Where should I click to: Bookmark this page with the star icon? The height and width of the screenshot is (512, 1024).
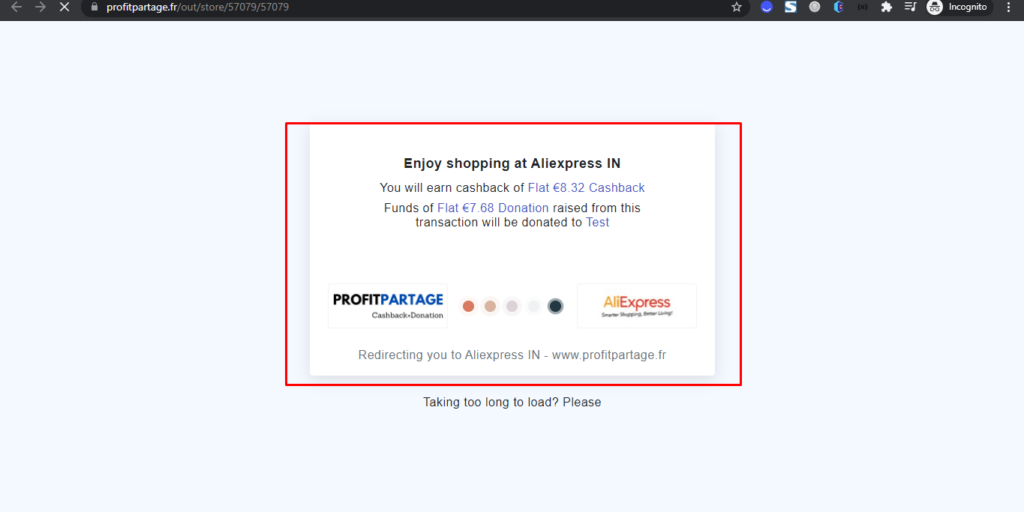click(x=737, y=7)
